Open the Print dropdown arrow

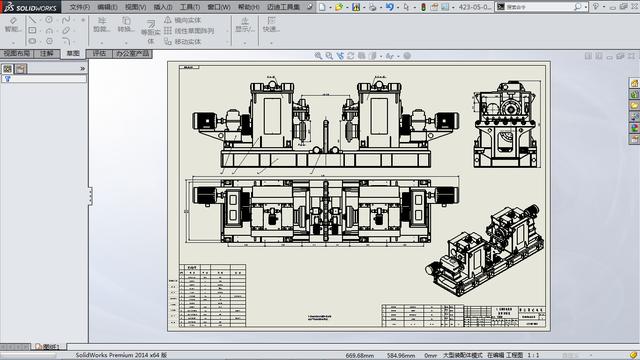pyautogui.click(x=380, y=7)
